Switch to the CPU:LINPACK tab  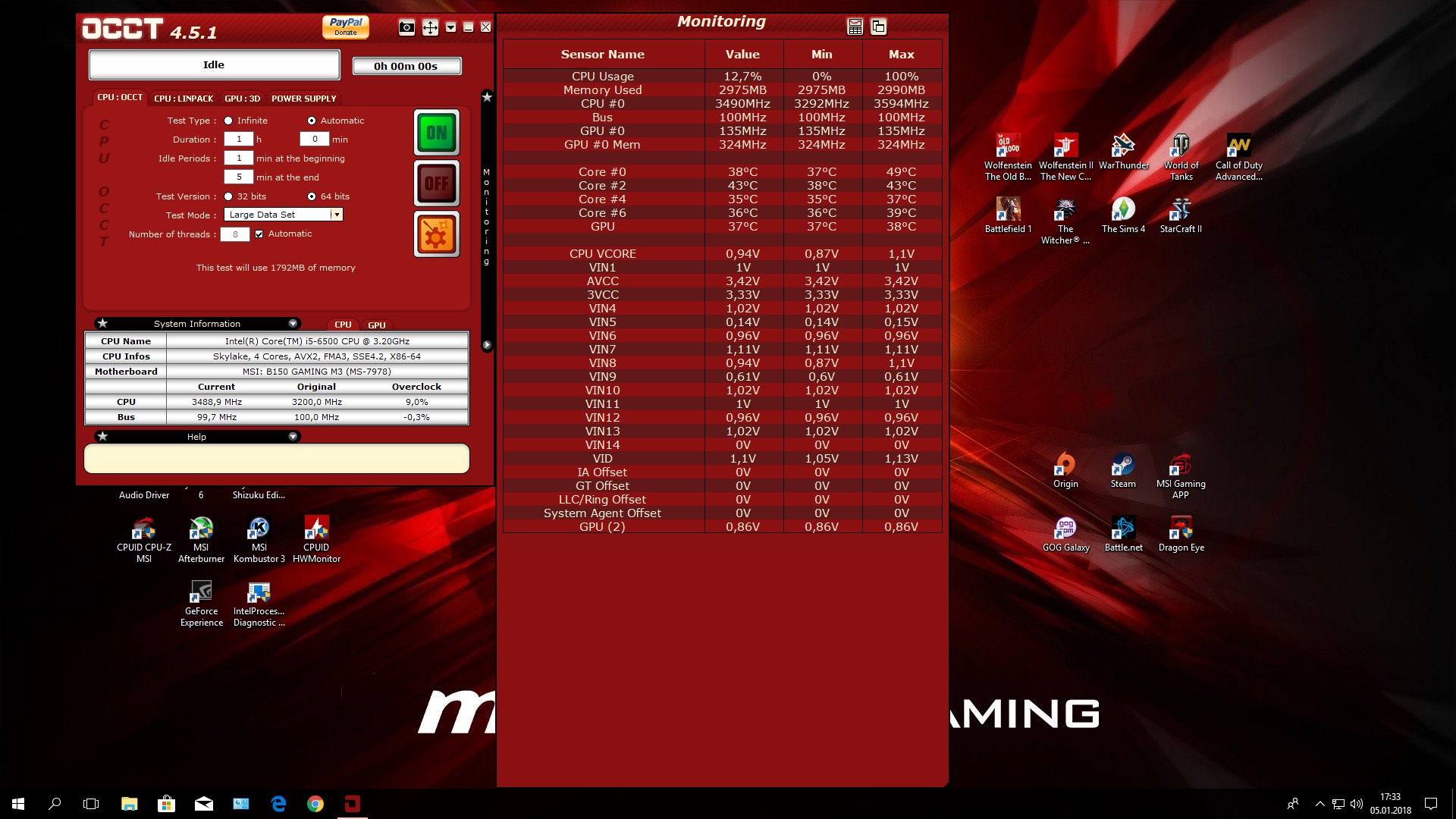[x=184, y=99]
